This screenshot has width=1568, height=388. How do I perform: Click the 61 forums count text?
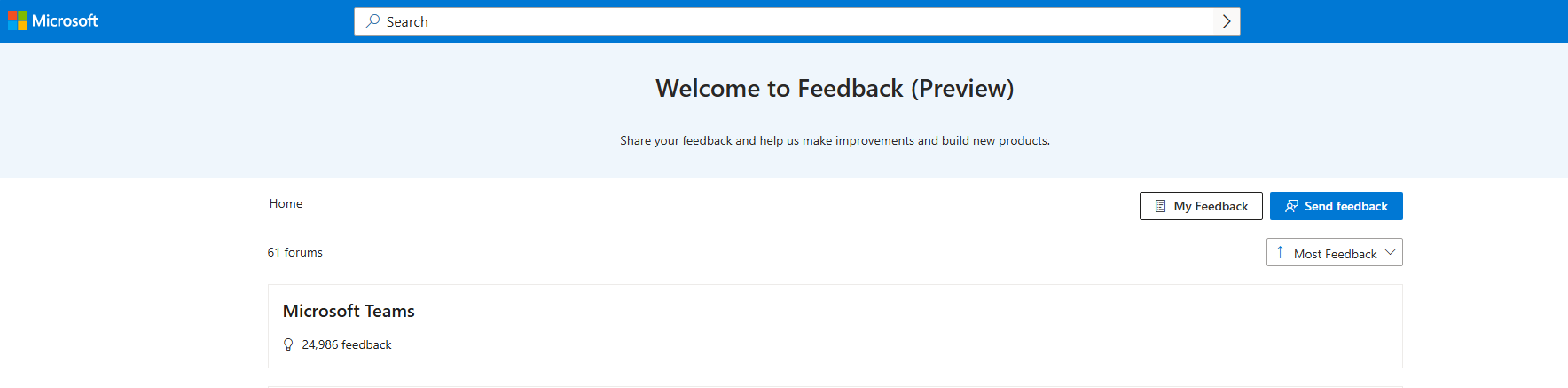pos(294,252)
